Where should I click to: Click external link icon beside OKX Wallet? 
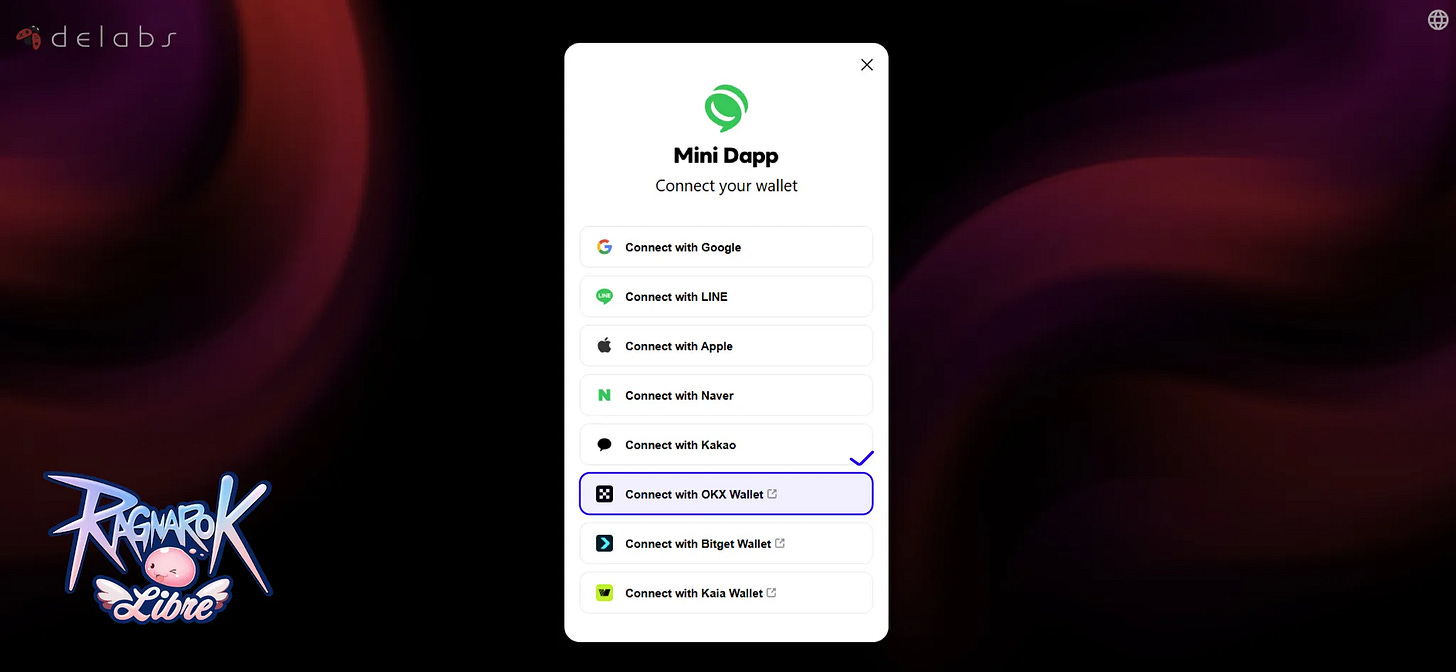click(772, 494)
